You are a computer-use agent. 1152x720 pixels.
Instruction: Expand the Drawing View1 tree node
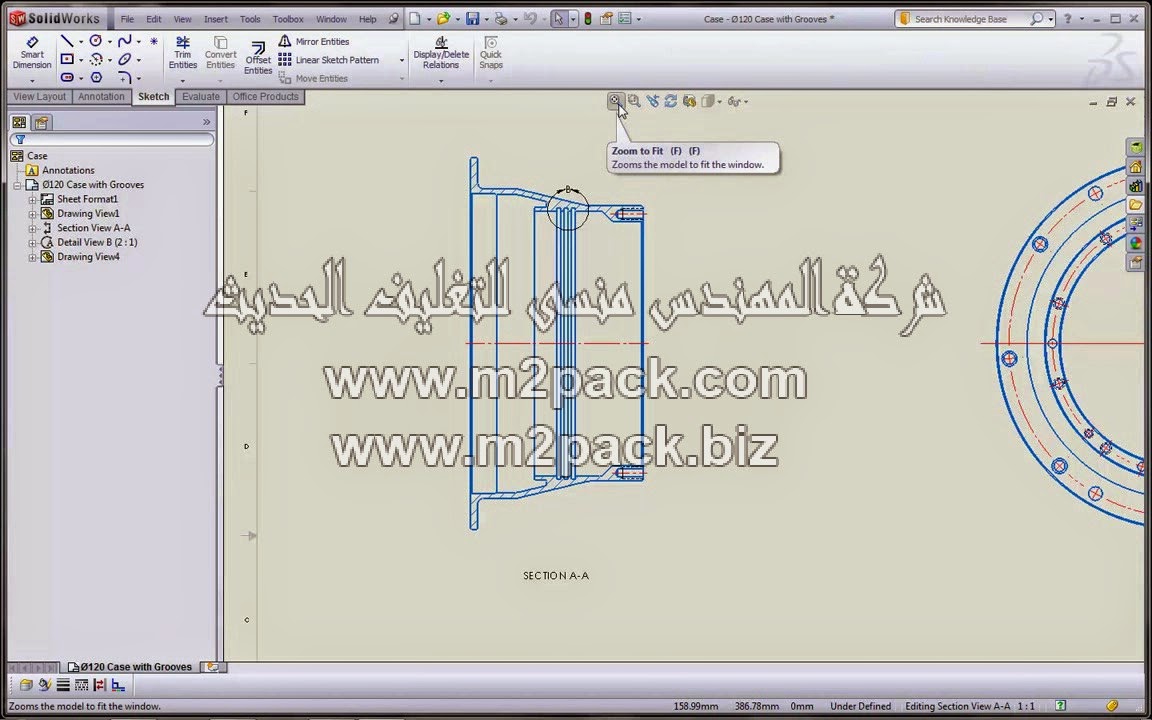32,214
